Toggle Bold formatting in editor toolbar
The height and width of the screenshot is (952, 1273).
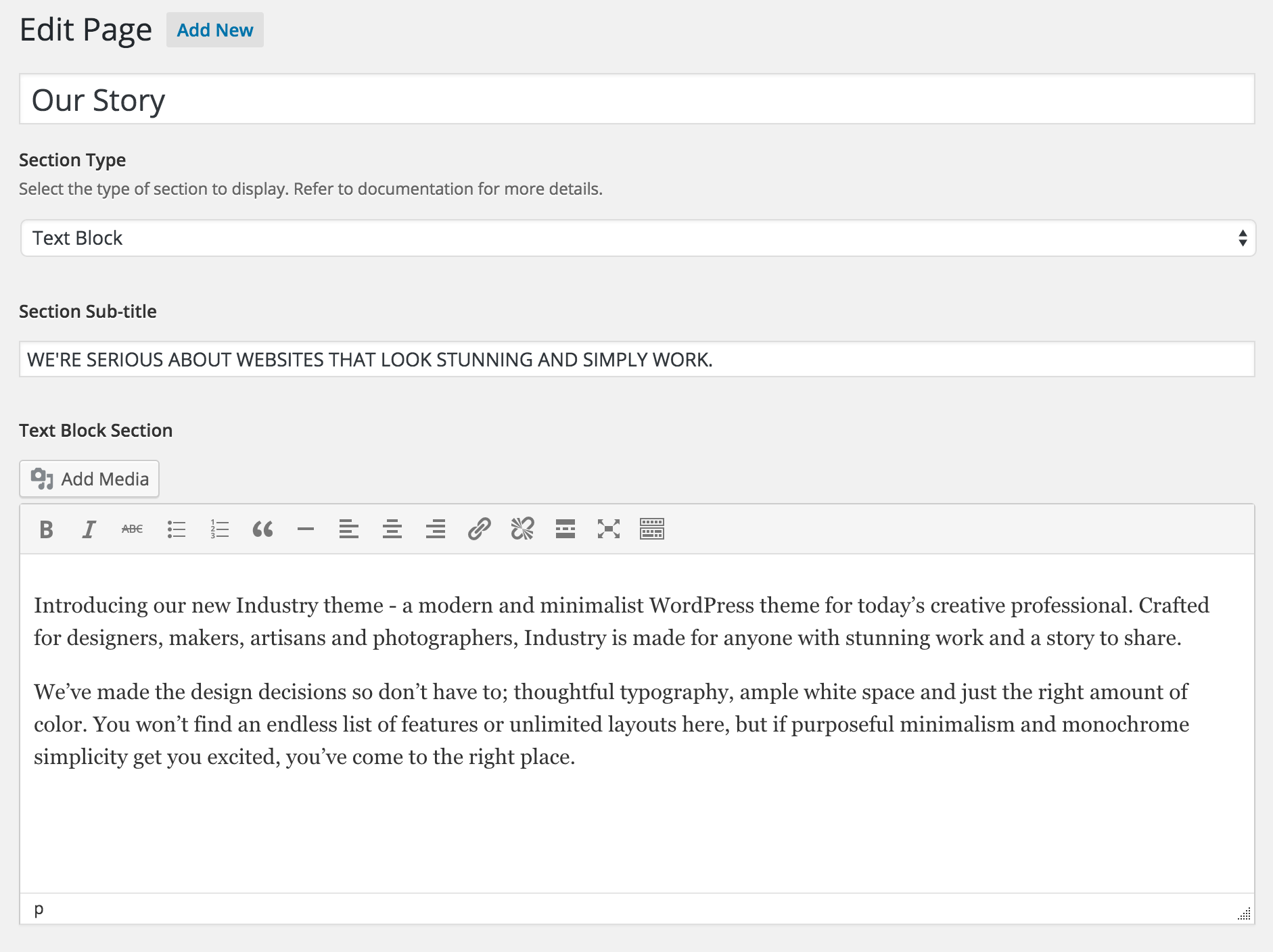46,529
